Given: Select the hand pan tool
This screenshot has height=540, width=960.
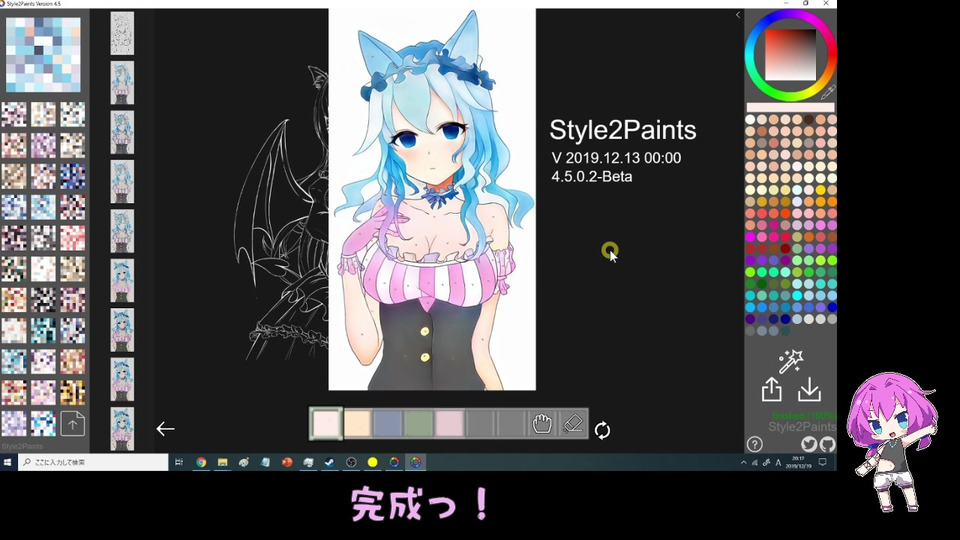Looking at the screenshot, I should click(542, 424).
